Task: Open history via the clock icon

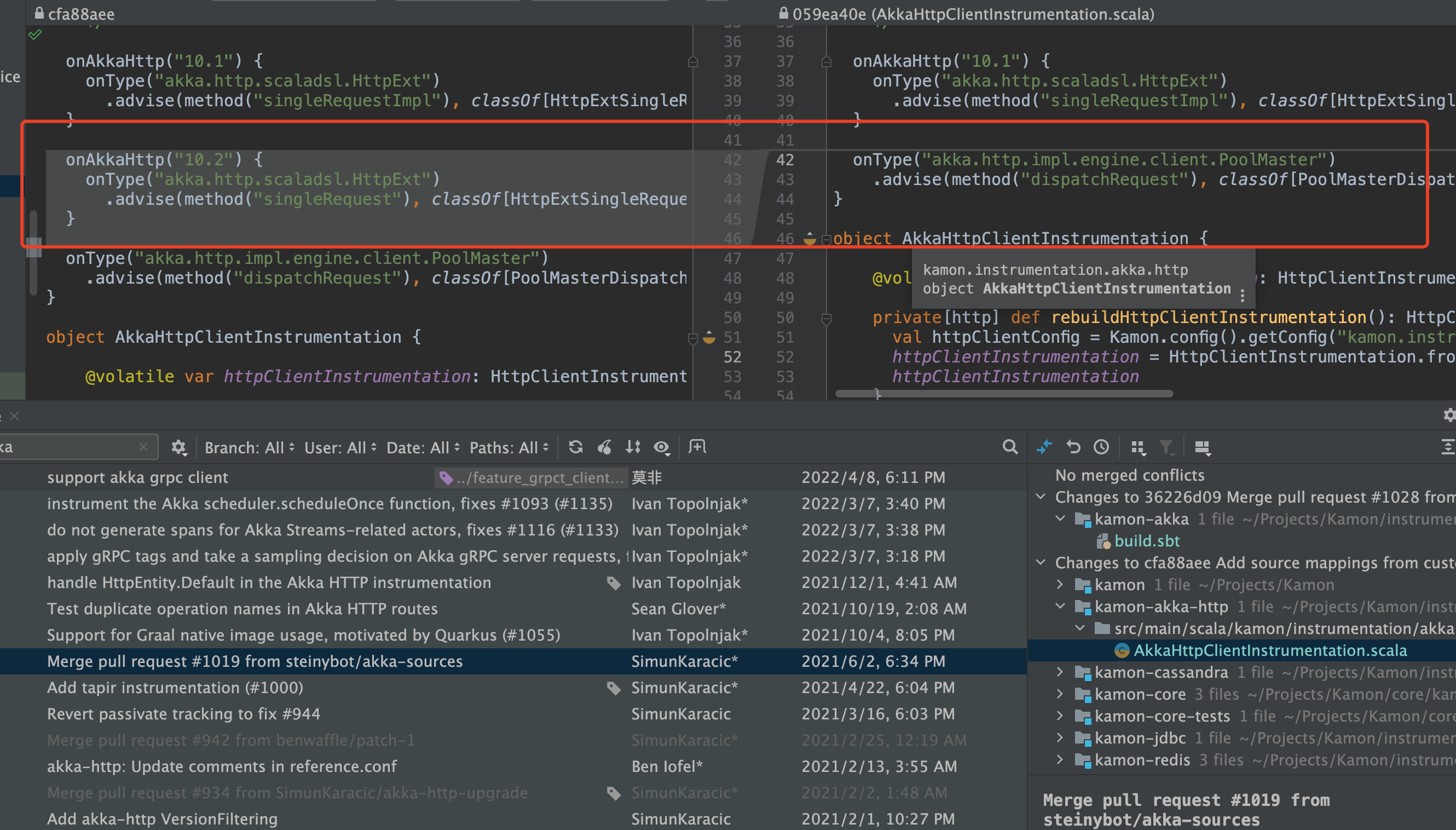Action: (x=1101, y=447)
